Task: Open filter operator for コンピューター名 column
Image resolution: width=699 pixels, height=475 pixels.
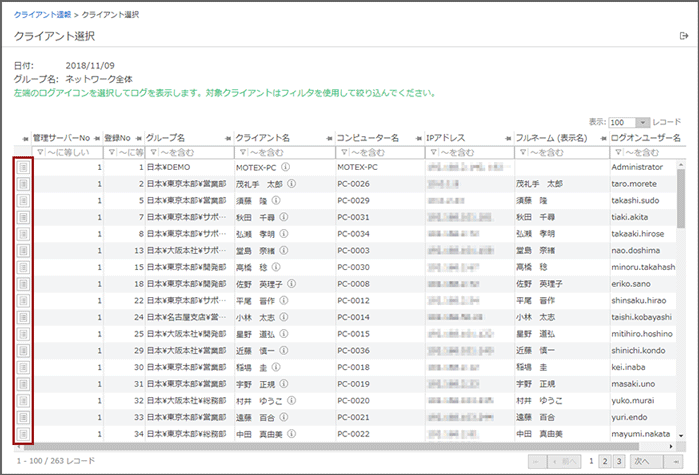Action: [x=345, y=153]
